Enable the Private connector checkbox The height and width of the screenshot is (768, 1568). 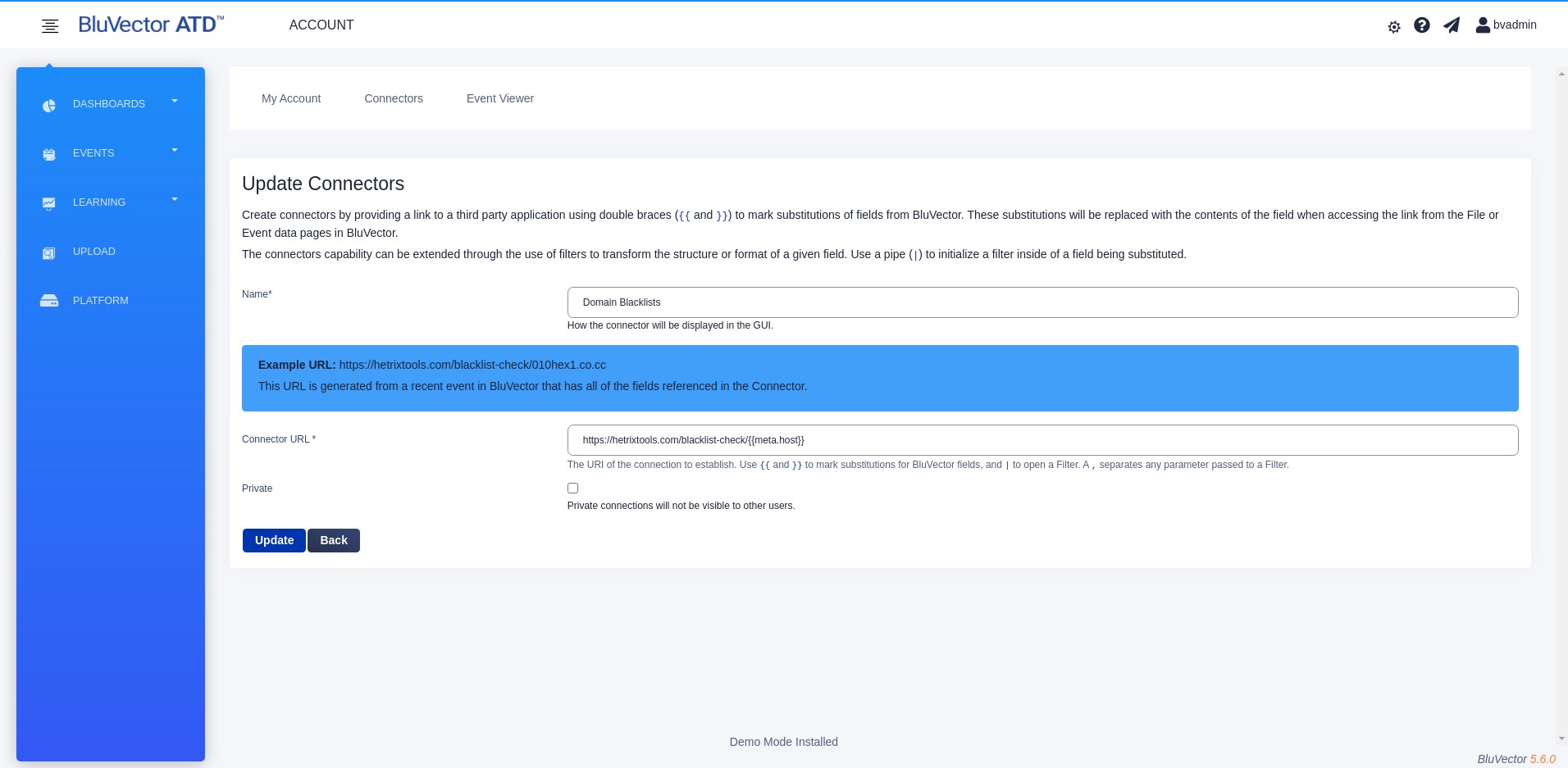point(572,488)
